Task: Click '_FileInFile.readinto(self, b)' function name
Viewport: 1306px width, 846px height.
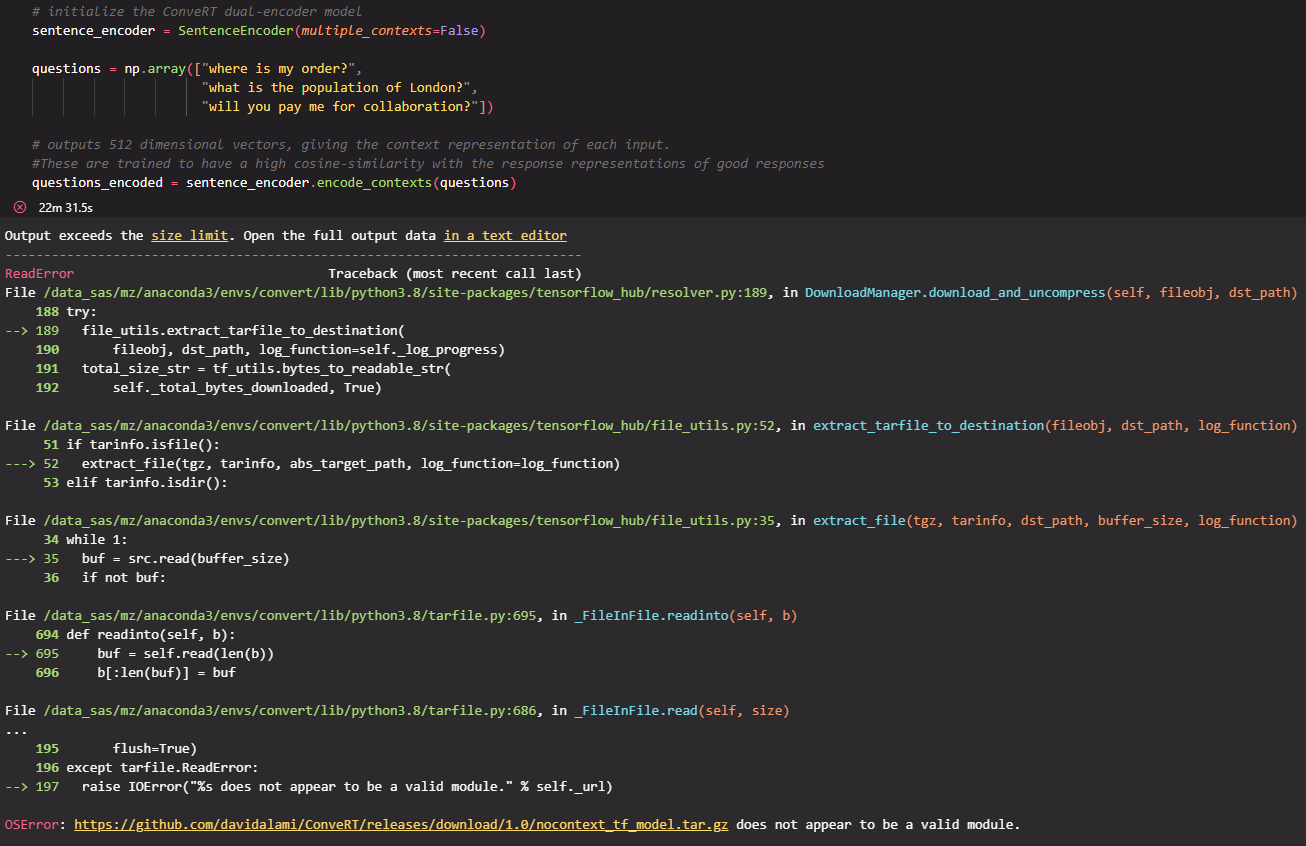Action: 686,616
